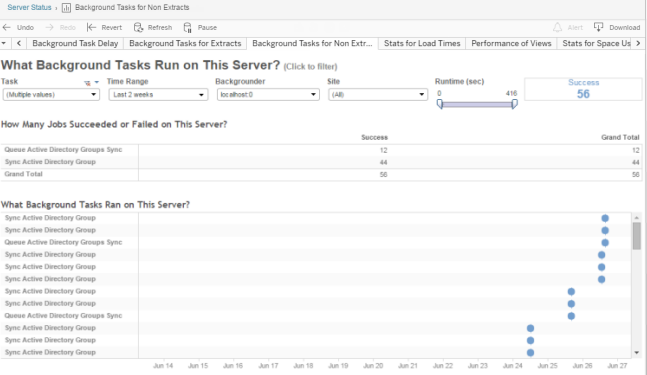Click the task list scrollbar thumb
This screenshot has width=647, height=375.
pos(637,236)
